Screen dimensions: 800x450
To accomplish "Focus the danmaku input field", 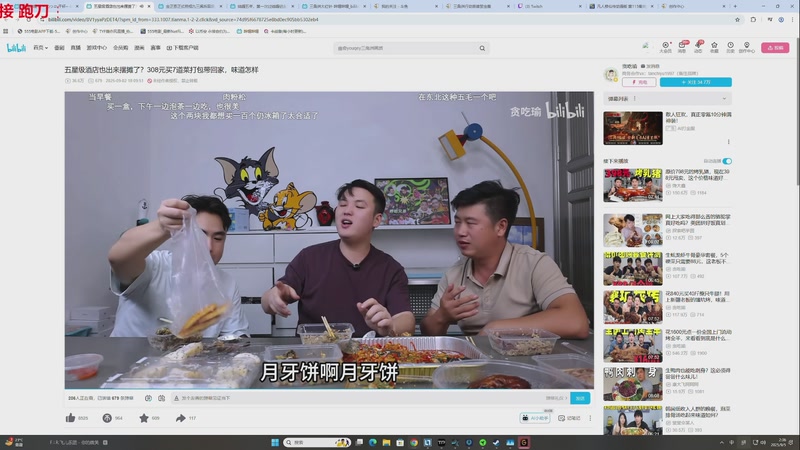I will point(357,398).
